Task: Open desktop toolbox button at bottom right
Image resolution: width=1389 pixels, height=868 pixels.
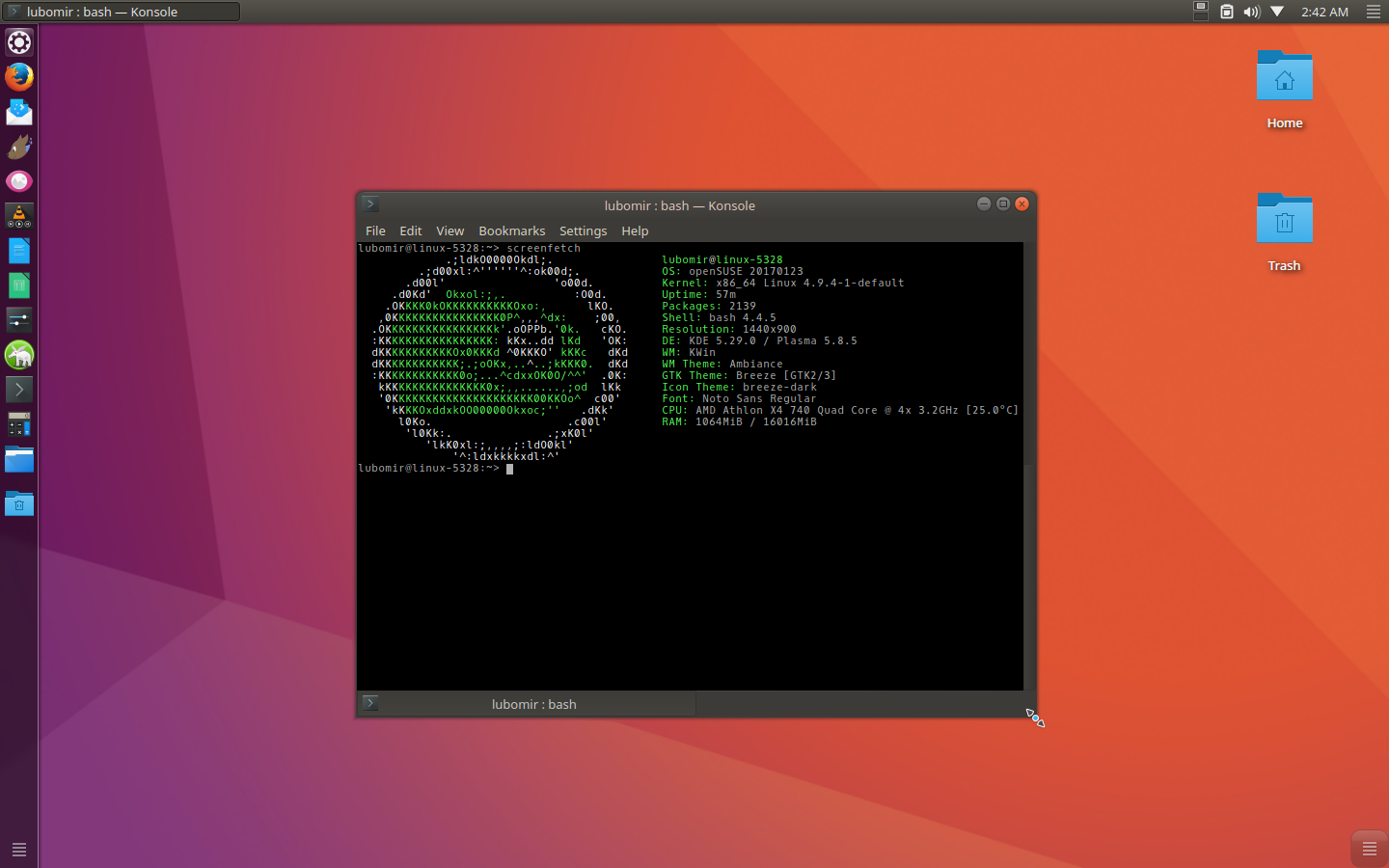Action: click(1369, 849)
